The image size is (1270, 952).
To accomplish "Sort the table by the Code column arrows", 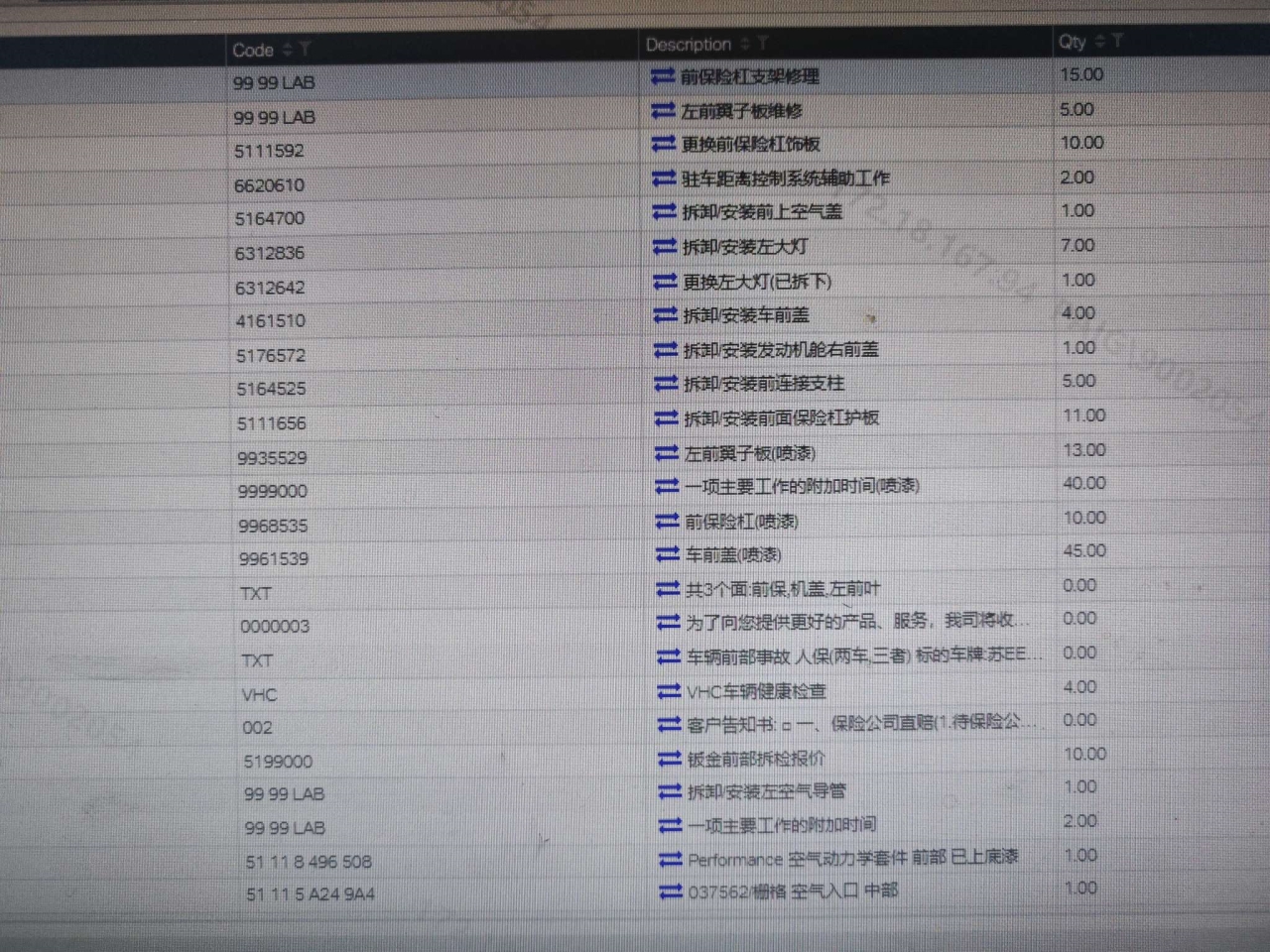I will point(287,49).
